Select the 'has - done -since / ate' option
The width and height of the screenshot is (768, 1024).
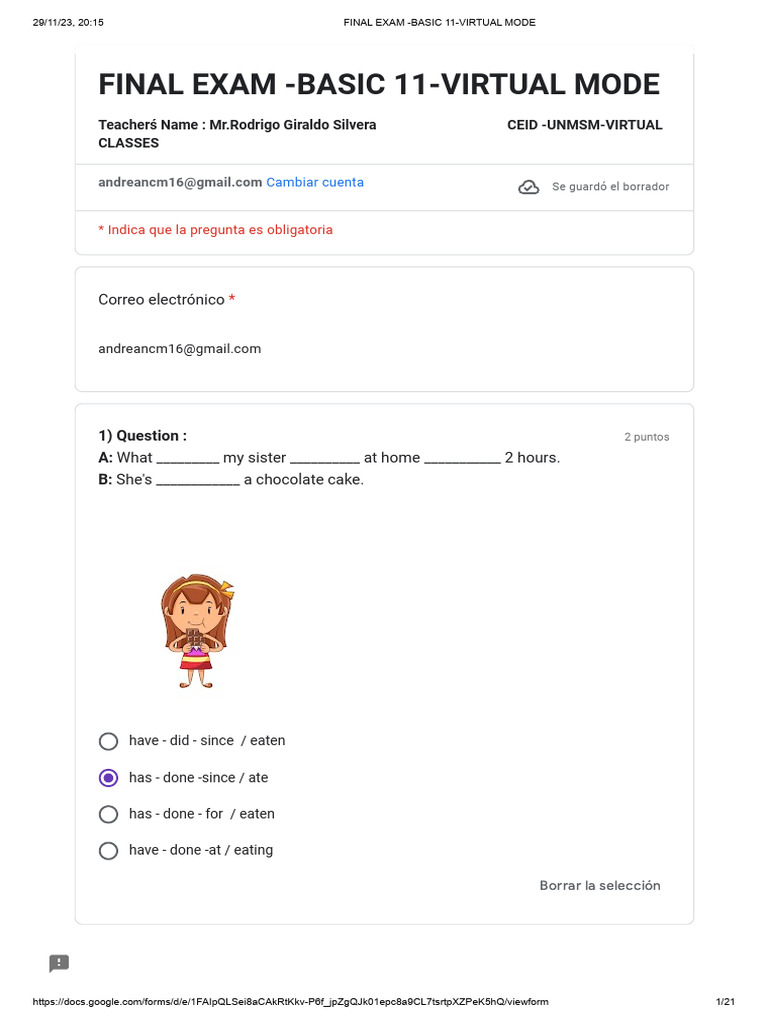(x=109, y=778)
